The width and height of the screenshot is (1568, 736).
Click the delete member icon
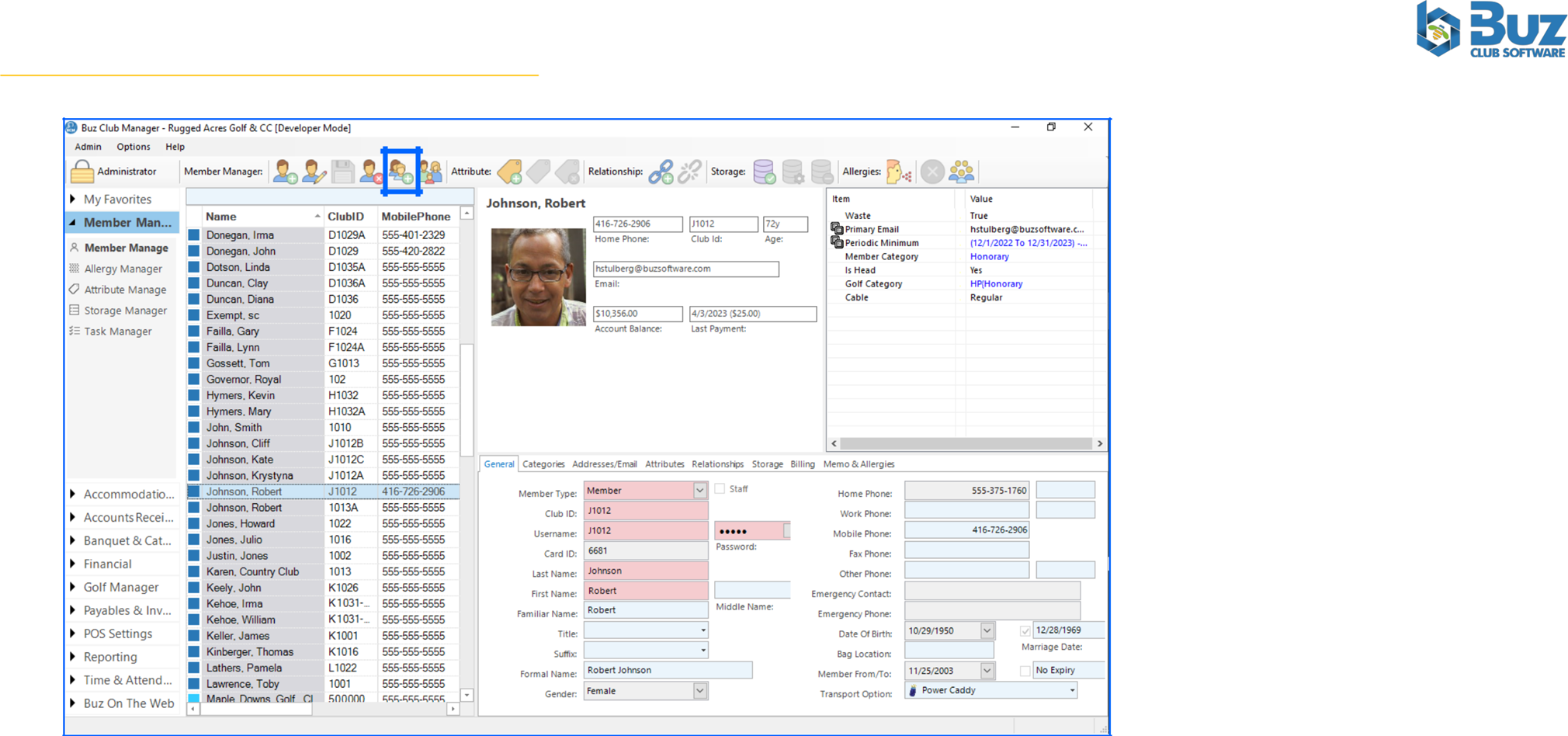click(370, 172)
